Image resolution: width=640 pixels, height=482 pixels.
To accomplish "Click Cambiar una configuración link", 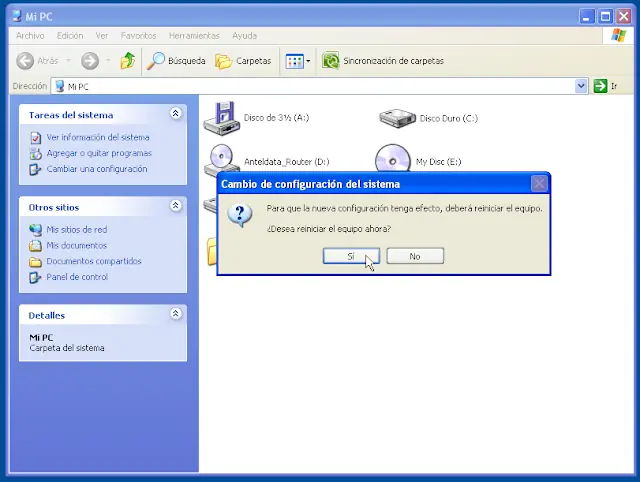I will point(97,169).
